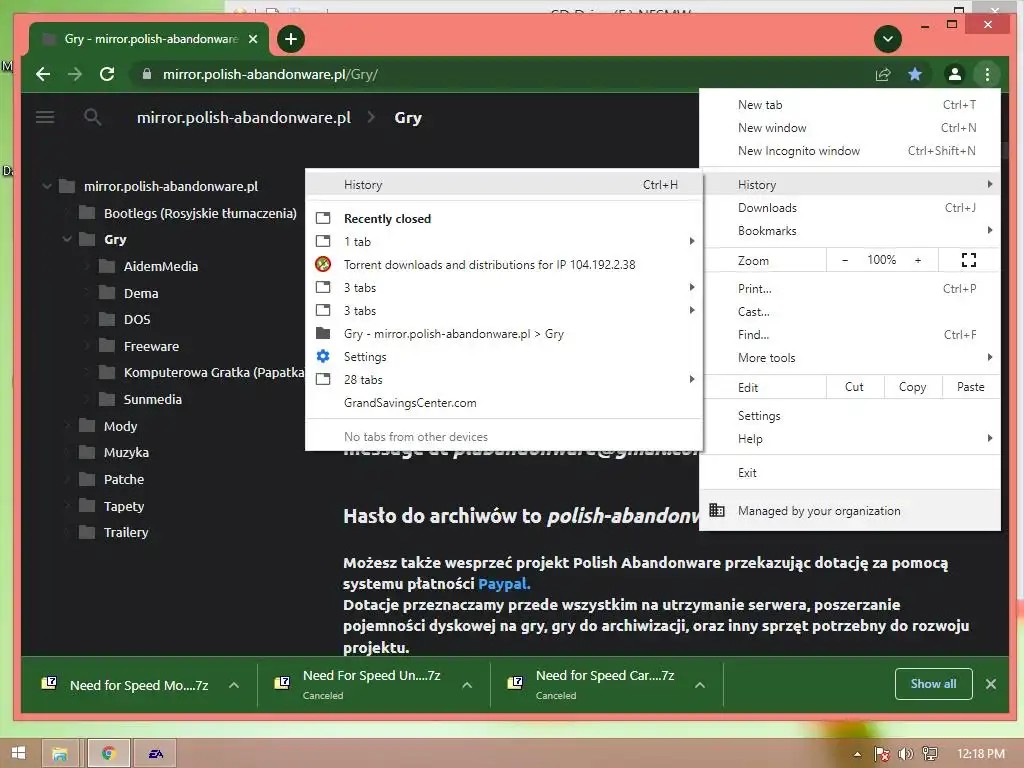Click Show all downloads button

tap(933, 684)
